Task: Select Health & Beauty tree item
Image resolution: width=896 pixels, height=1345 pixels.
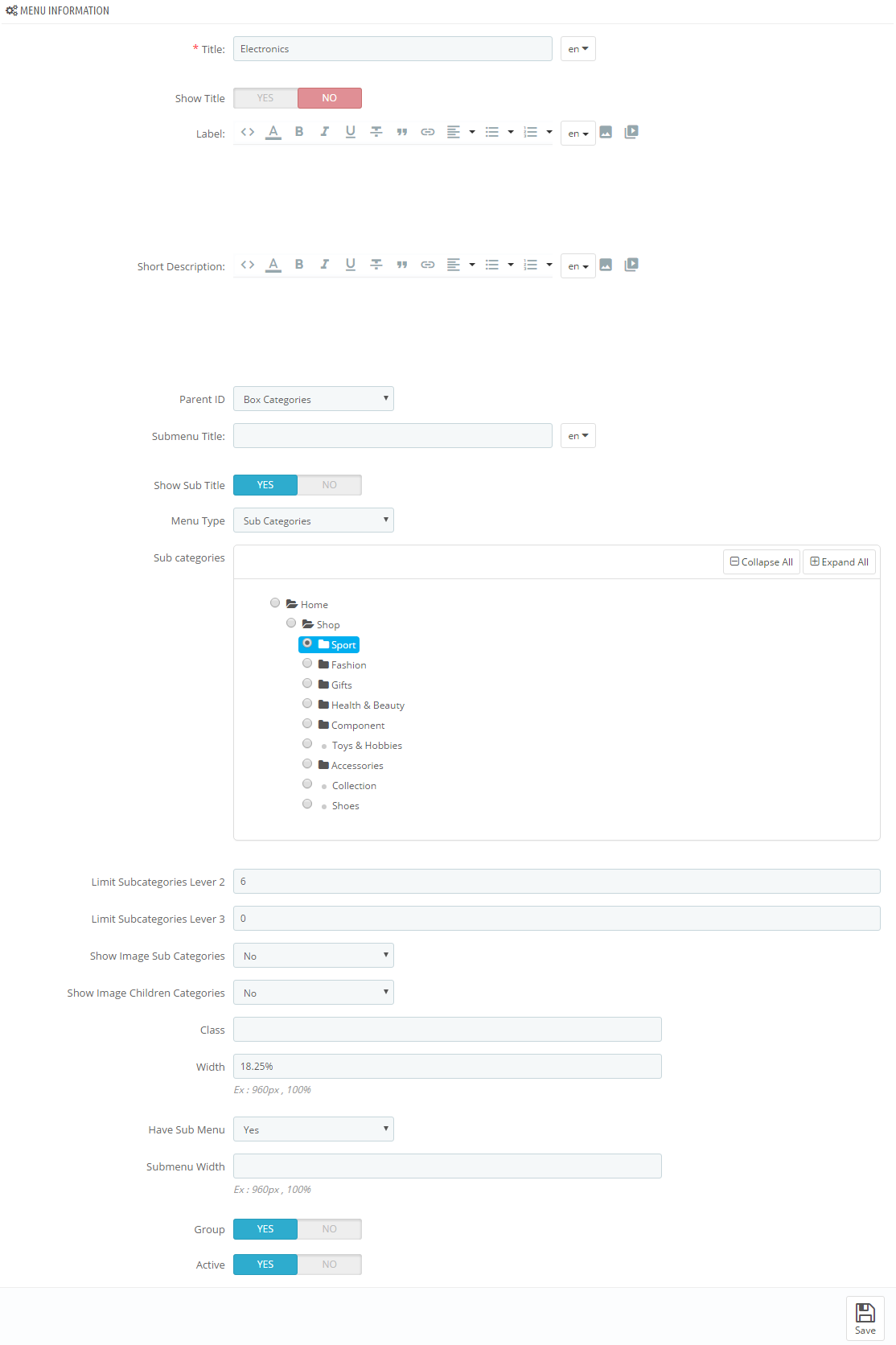Action: [x=368, y=705]
